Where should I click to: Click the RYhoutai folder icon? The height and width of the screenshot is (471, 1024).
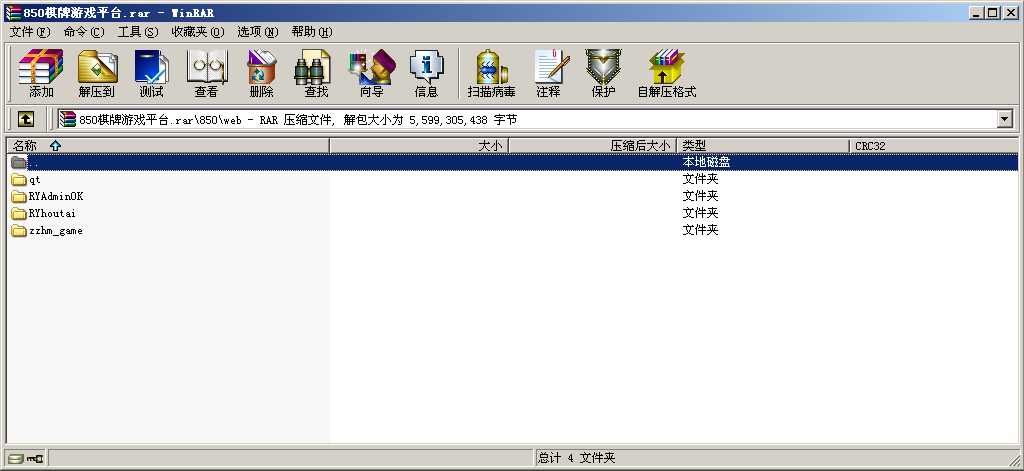(x=19, y=214)
